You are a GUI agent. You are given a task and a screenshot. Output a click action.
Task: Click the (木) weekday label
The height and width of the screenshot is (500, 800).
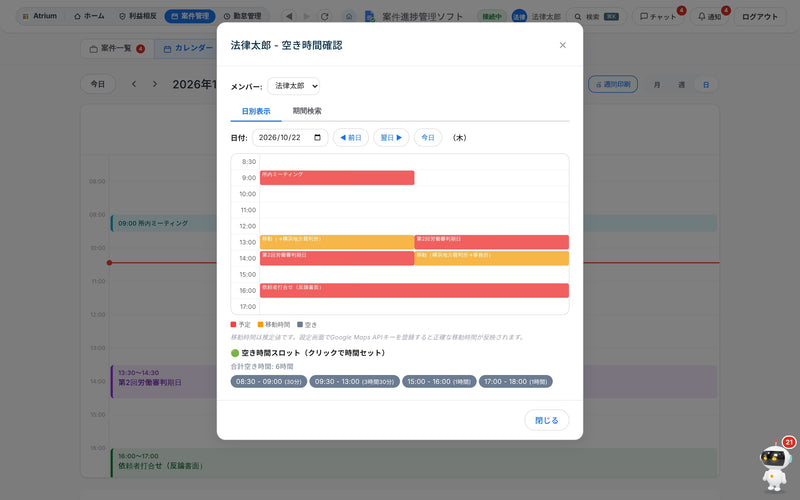(460, 138)
